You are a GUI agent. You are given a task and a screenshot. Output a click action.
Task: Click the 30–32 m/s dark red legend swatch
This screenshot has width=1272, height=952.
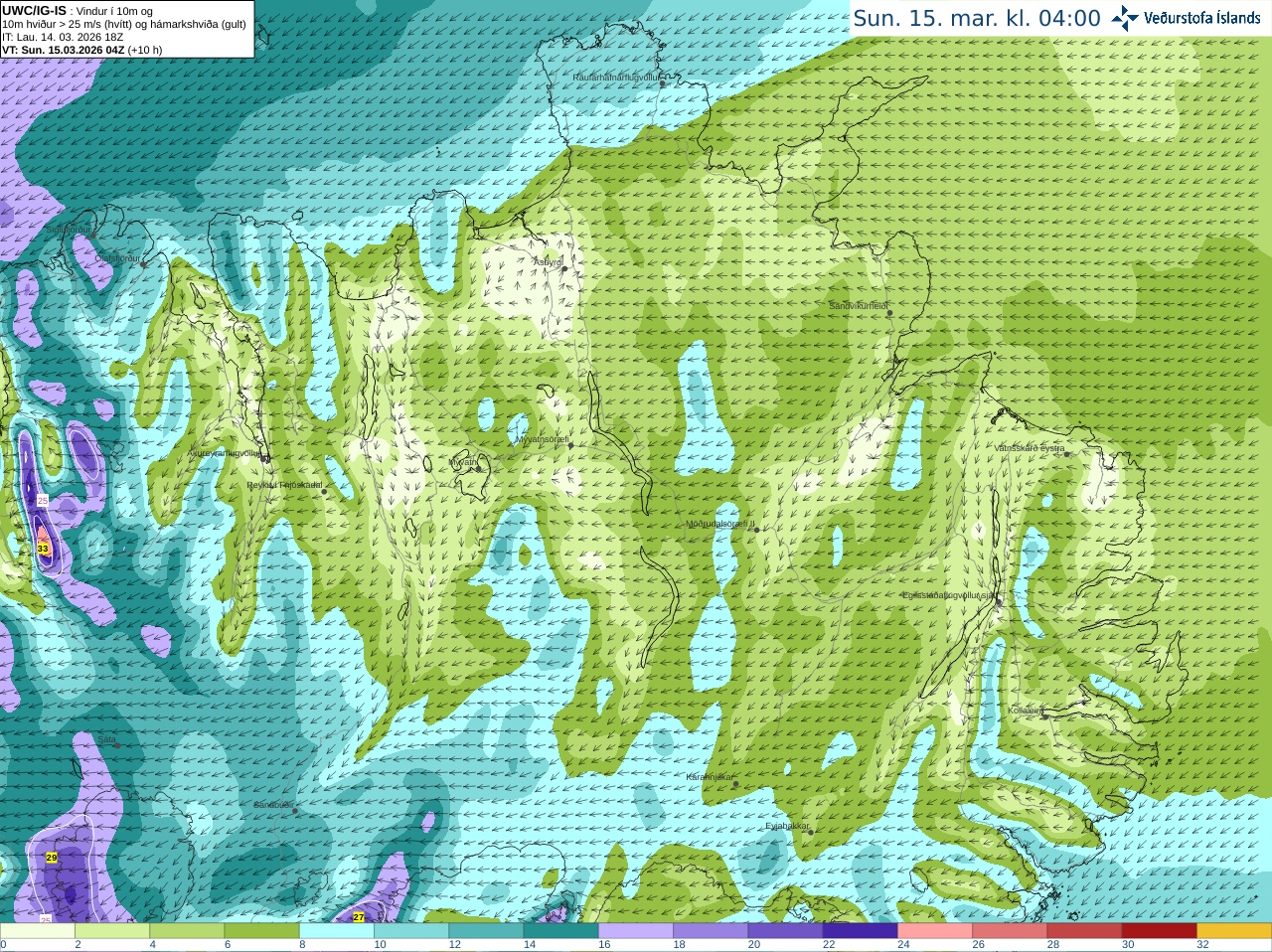[1159, 931]
